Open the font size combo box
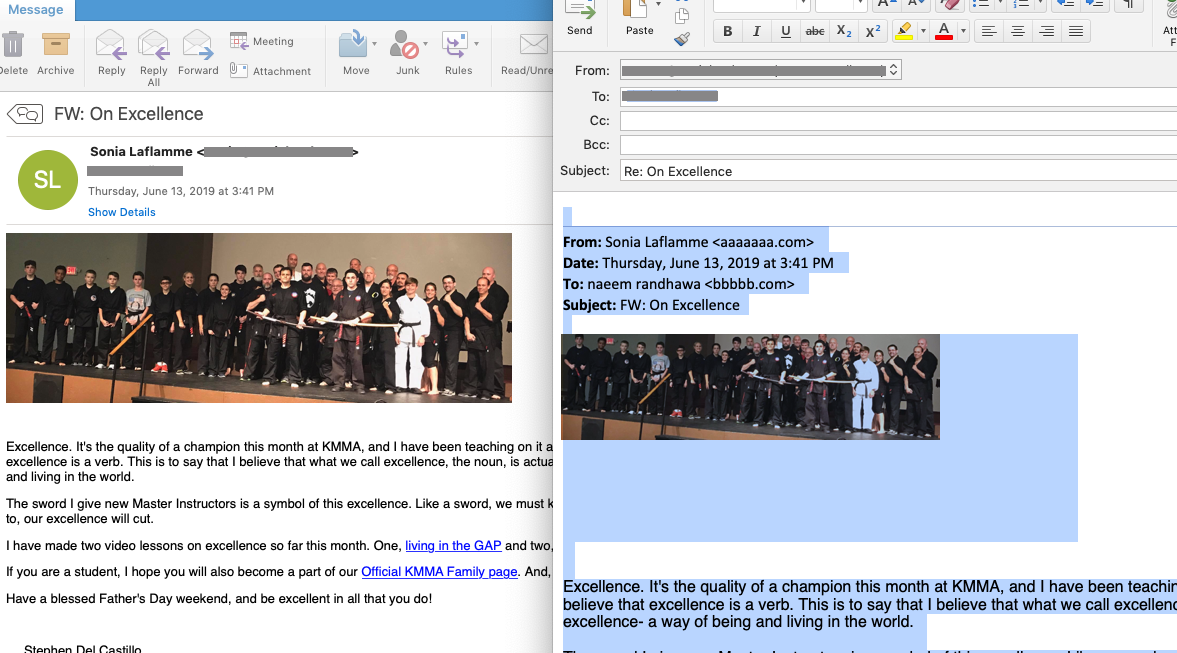 click(x=841, y=5)
